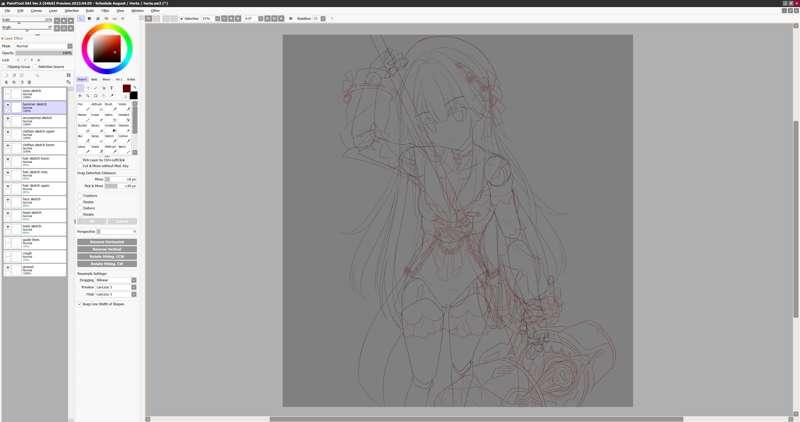Click the Undo button in the quick bar
Viewport: 800px width, 422px height.
148,18
